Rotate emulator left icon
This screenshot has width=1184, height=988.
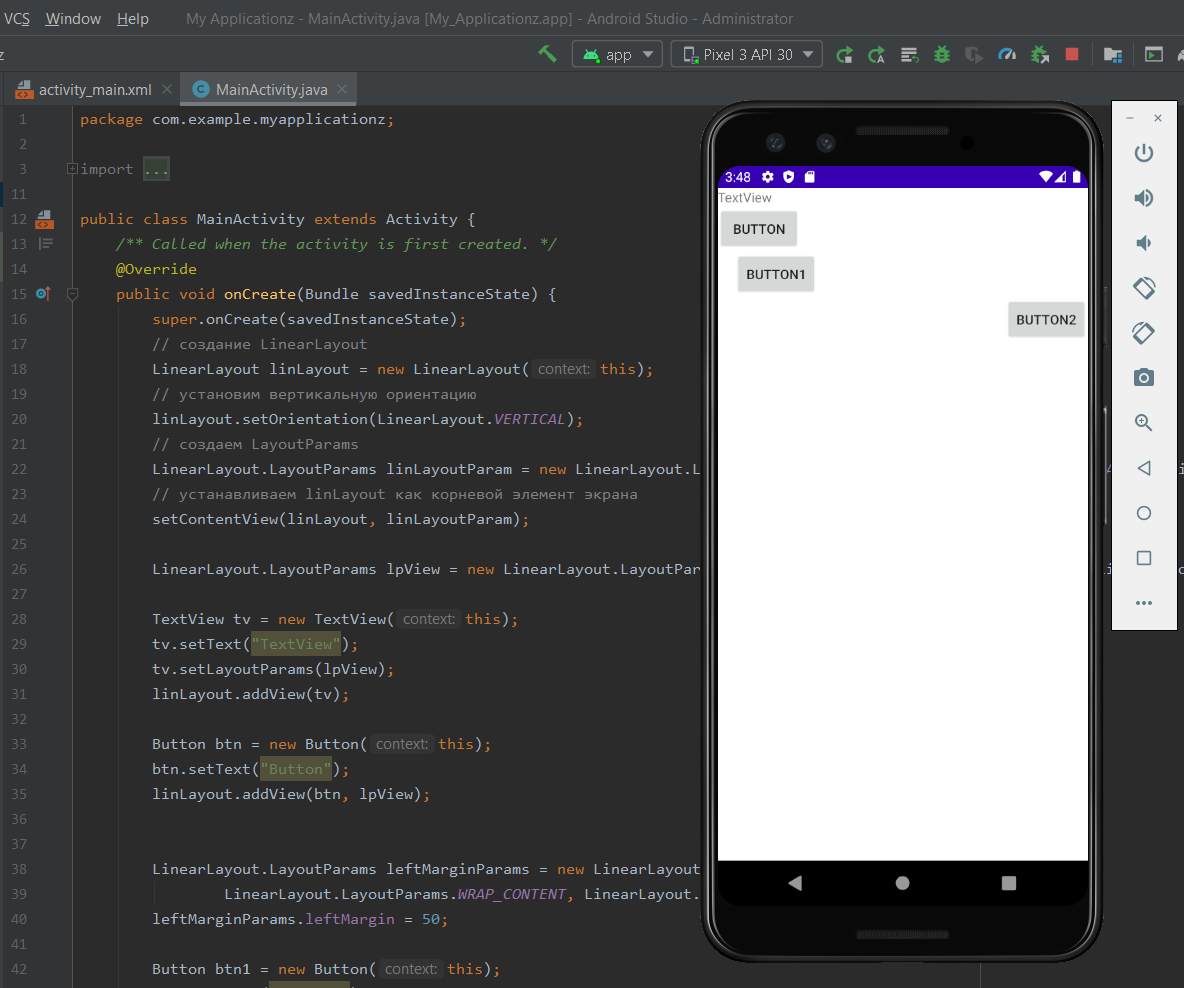click(x=1144, y=288)
